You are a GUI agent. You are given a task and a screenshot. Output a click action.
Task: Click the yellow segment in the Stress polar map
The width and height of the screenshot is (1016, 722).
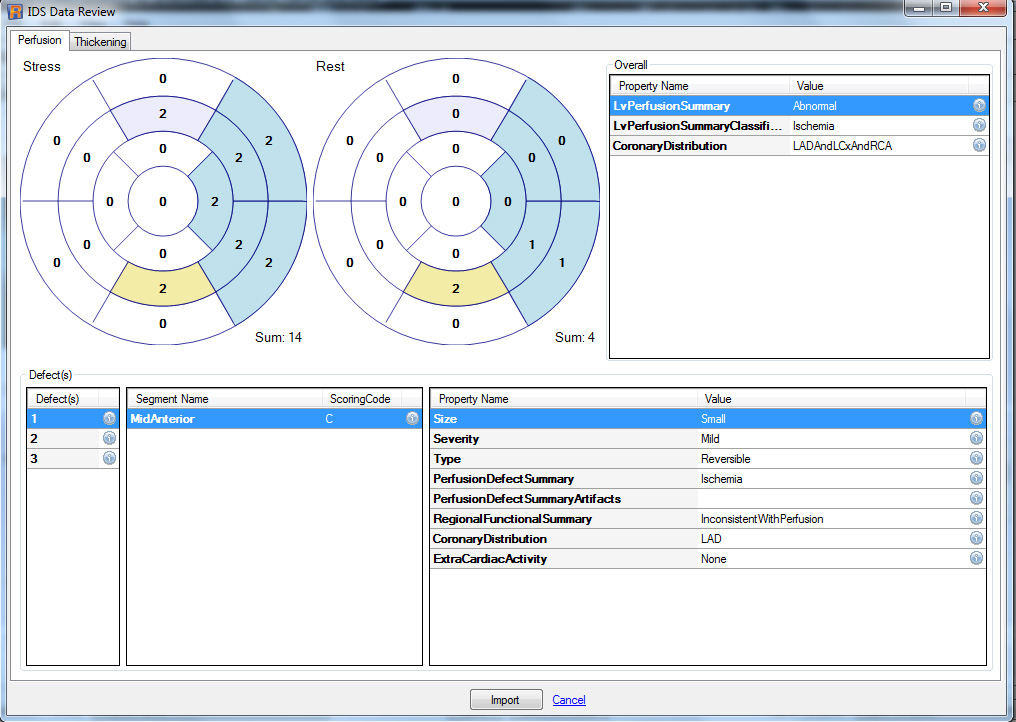[163, 286]
